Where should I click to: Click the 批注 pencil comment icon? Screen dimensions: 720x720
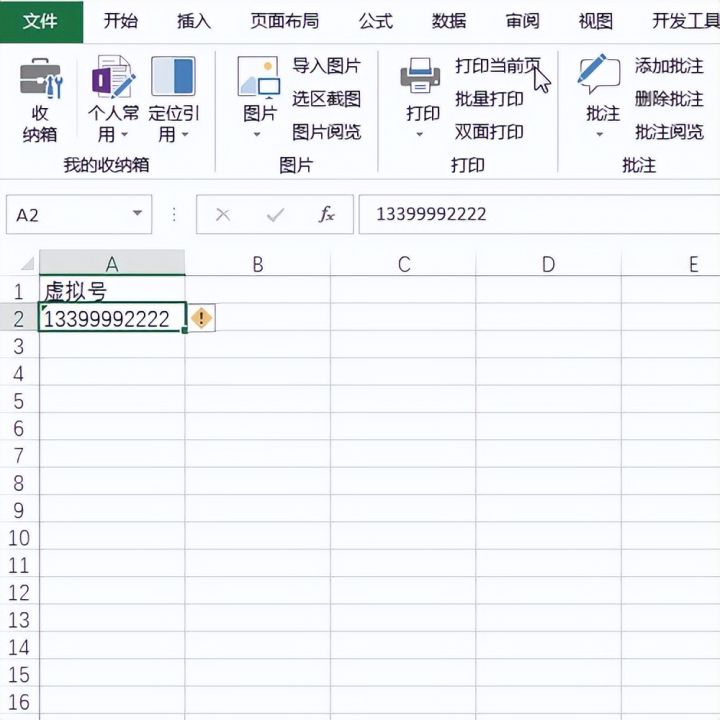tap(599, 73)
